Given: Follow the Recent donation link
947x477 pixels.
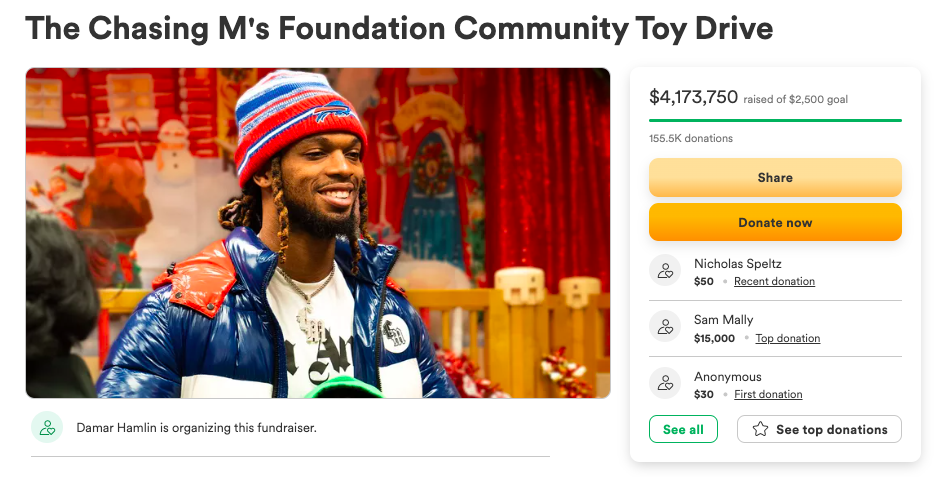Looking at the screenshot, I should pyautogui.click(x=774, y=282).
